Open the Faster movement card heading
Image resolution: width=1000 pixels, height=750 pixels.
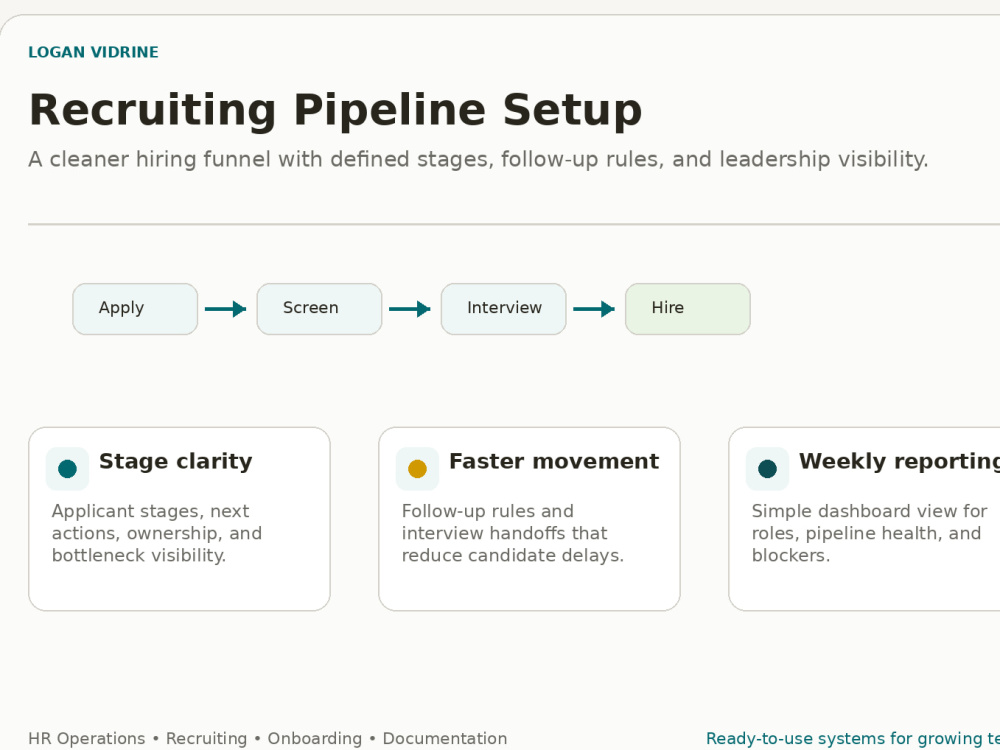pos(554,461)
